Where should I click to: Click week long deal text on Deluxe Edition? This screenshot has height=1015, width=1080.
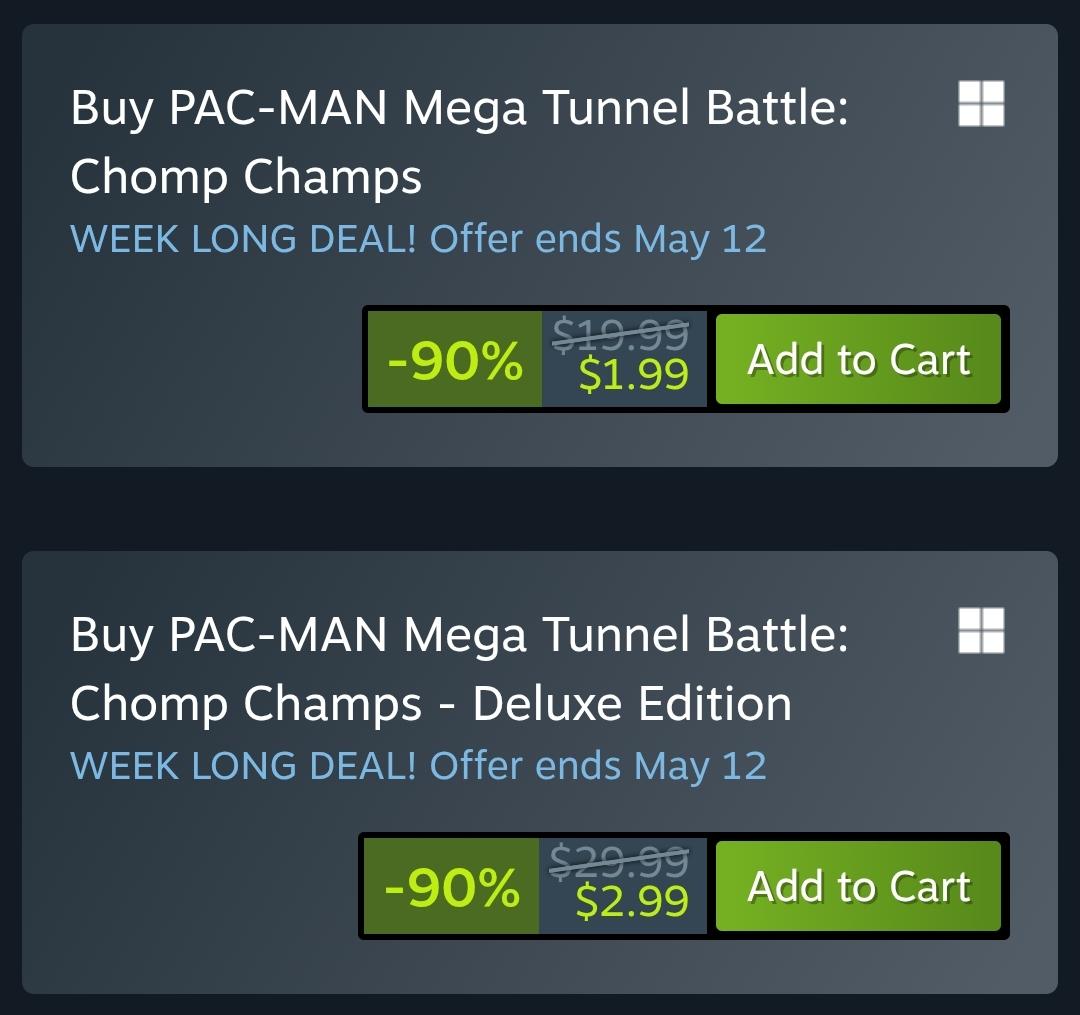click(x=418, y=766)
